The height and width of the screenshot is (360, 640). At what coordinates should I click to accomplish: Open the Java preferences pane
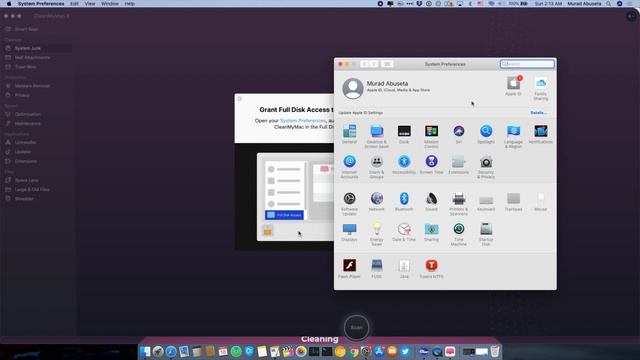(x=404, y=269)
